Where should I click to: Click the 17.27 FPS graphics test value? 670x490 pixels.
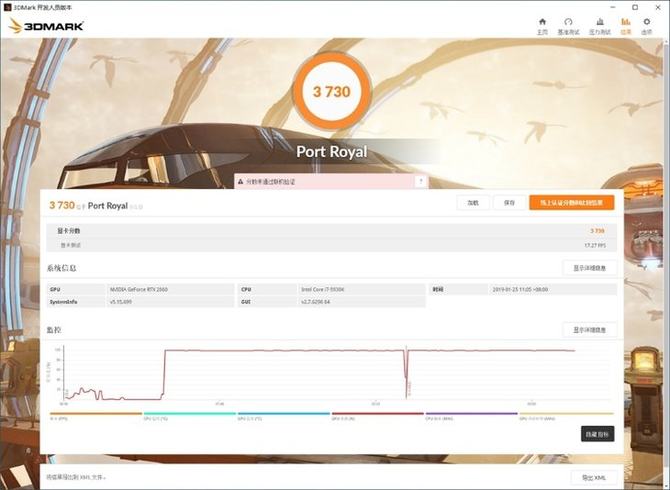point(595,246)
